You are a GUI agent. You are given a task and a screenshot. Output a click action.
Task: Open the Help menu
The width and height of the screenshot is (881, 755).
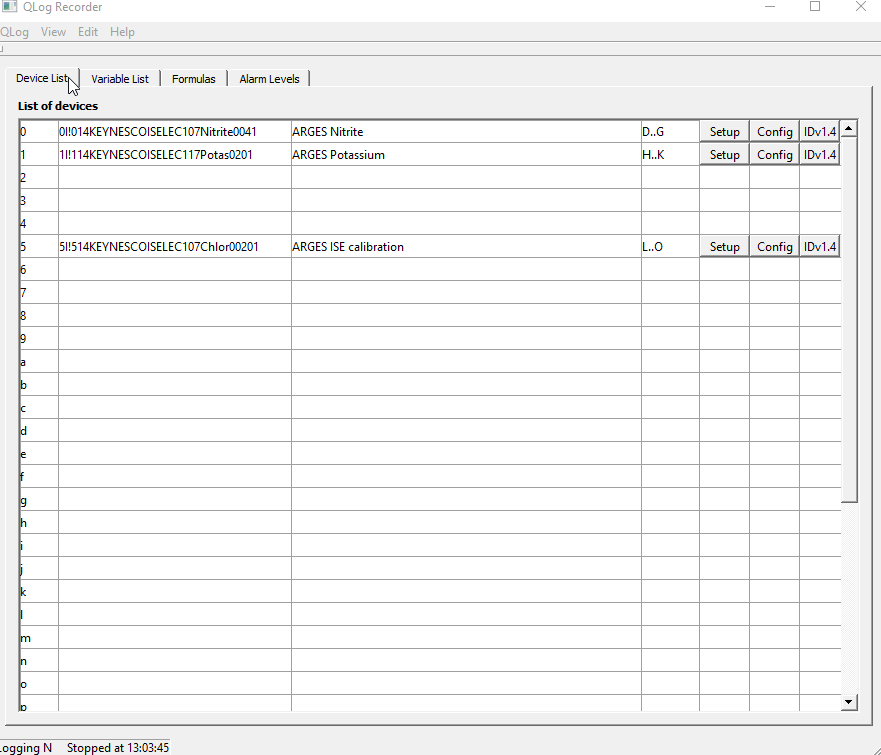click(122, 32)
